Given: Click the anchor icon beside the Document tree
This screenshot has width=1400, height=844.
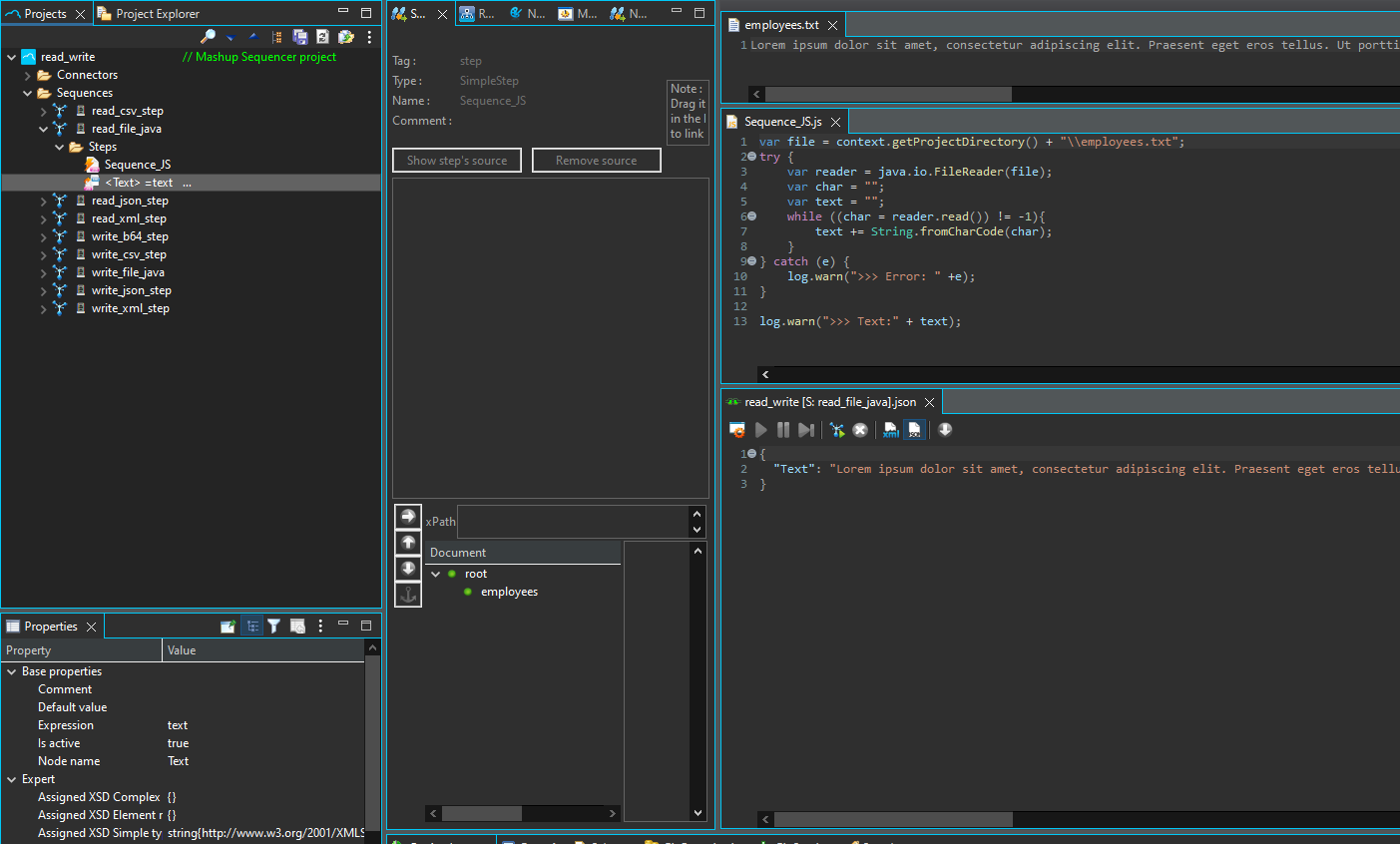Looking at the screenshot, I should coord(408,595).
